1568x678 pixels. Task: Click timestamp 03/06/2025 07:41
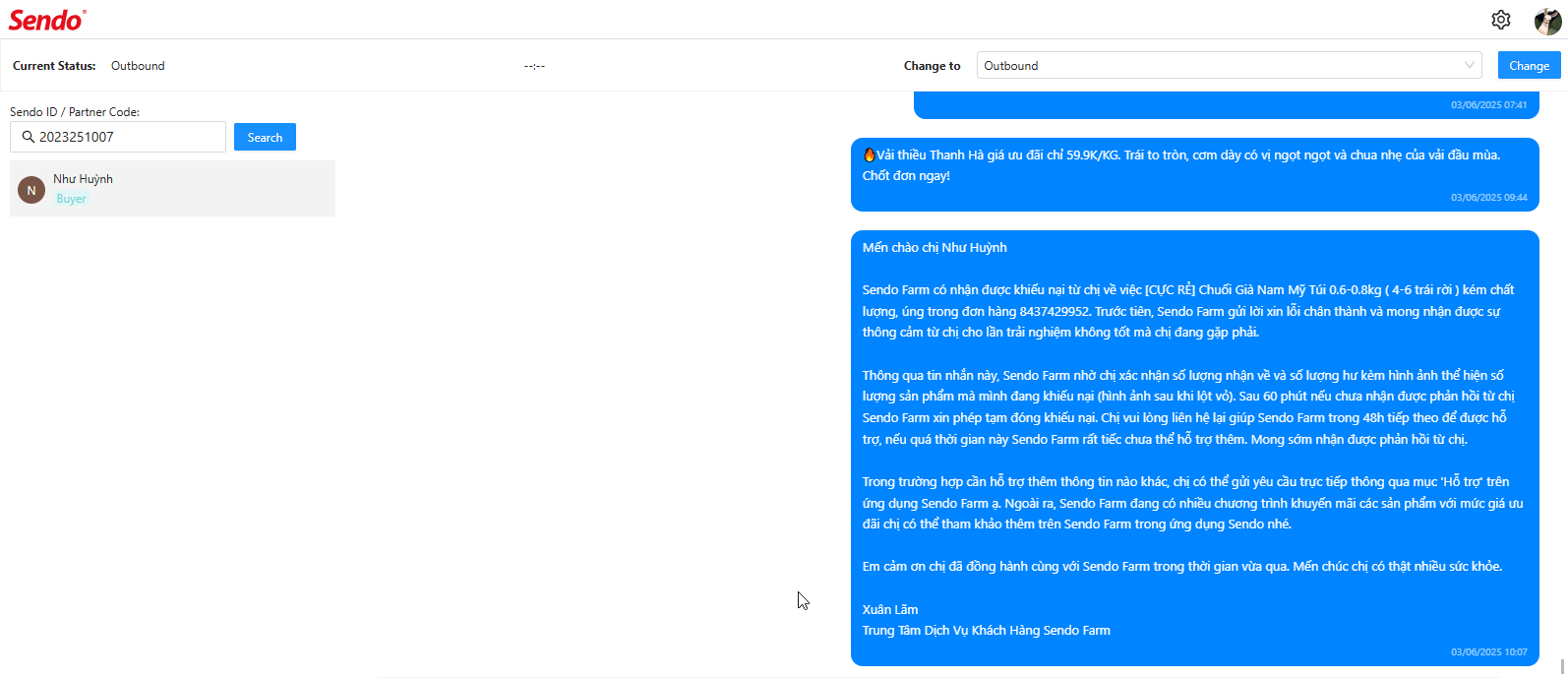(1488, 105)
